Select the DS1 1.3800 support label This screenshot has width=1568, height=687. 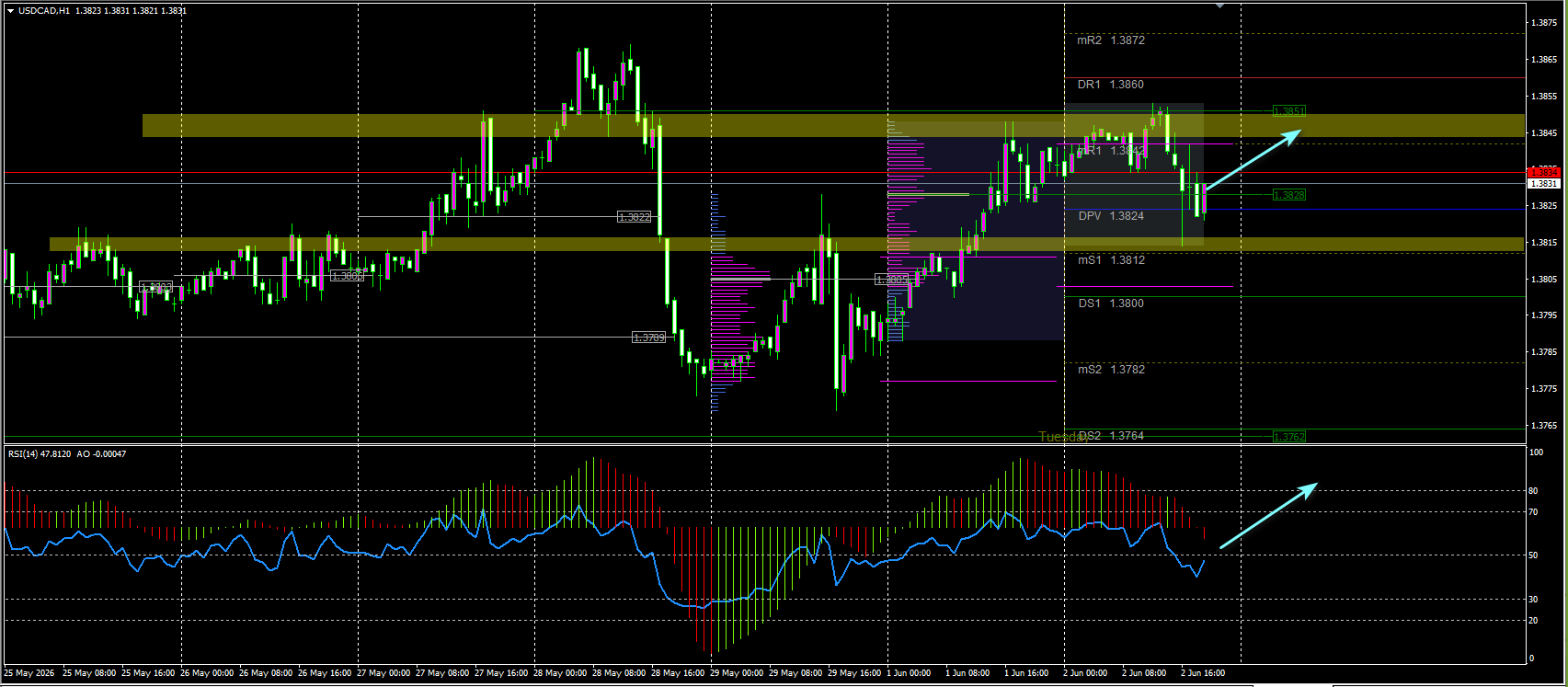[1111, 303]
